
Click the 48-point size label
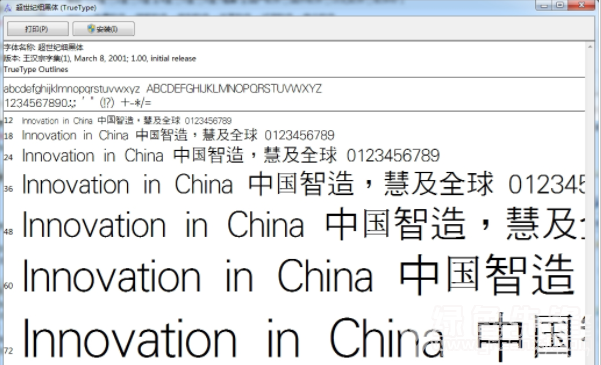(x=8, y=232)
